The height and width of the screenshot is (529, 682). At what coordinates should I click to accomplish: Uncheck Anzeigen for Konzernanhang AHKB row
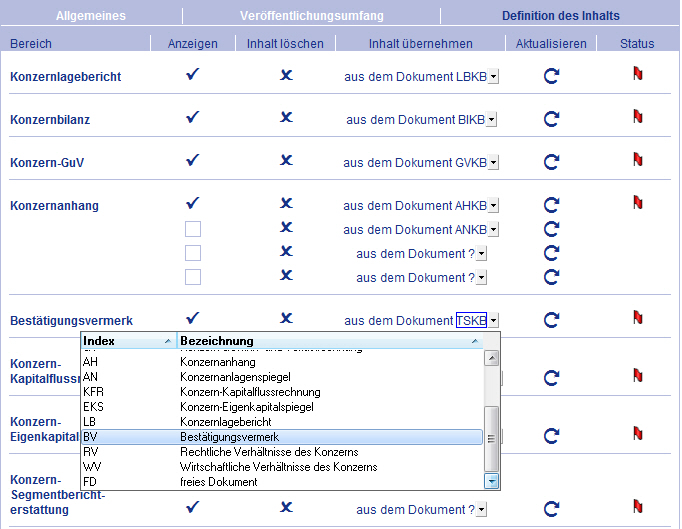pyautogui.click(x=193, y=203)
